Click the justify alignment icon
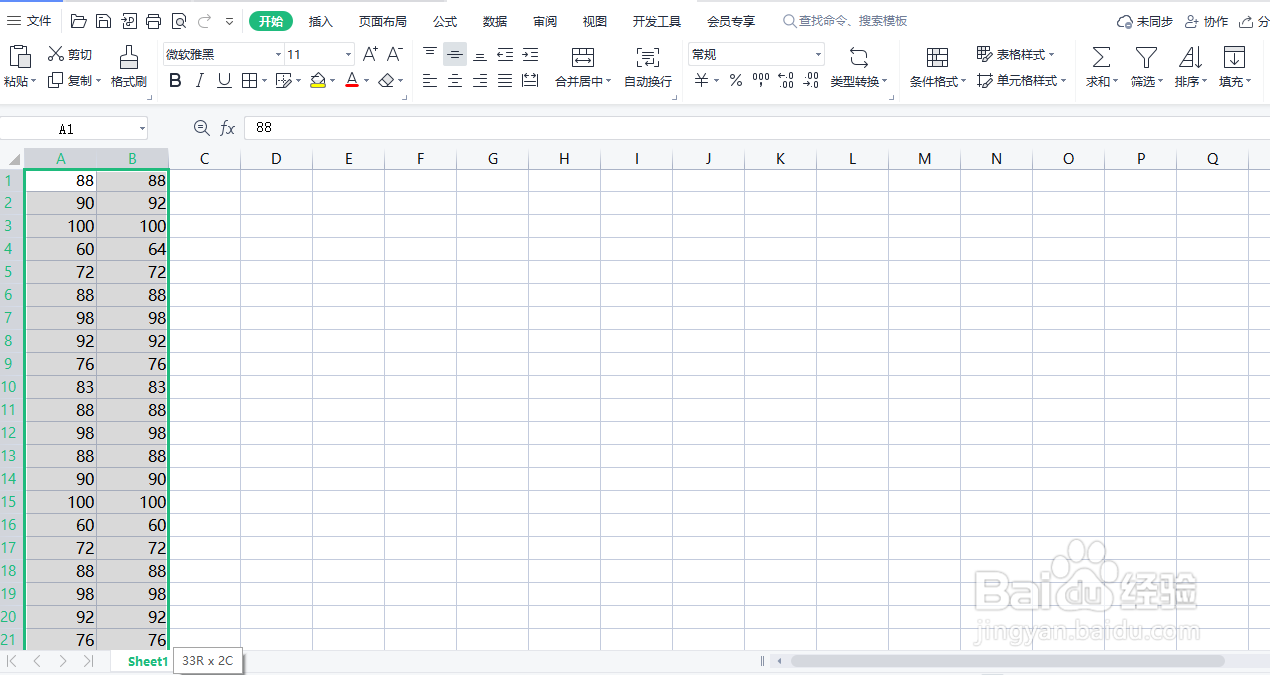1270x675 pixels. [505, 81]
